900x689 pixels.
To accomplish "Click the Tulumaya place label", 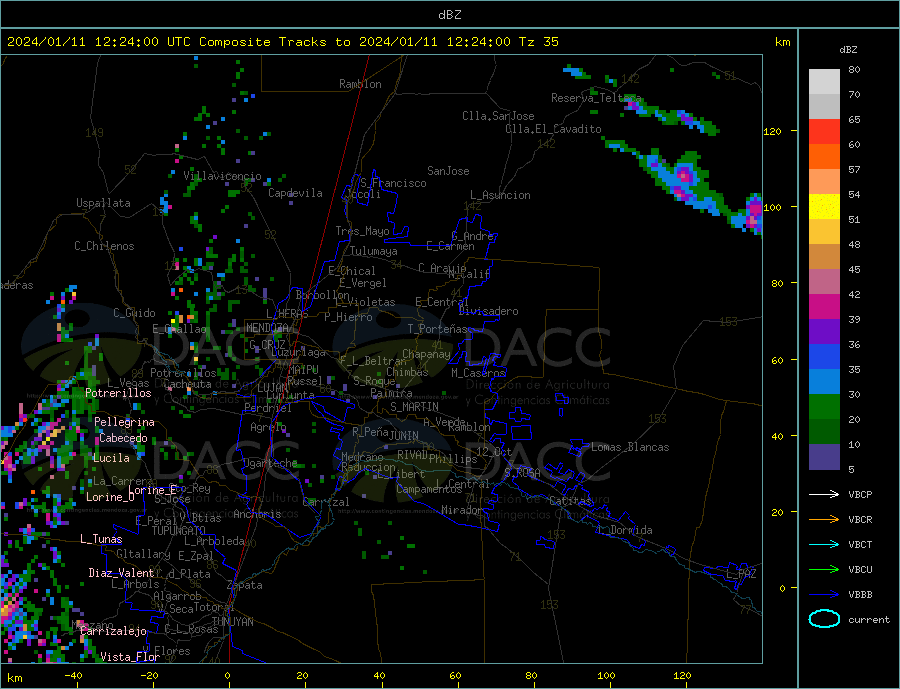I will (374, 251).
